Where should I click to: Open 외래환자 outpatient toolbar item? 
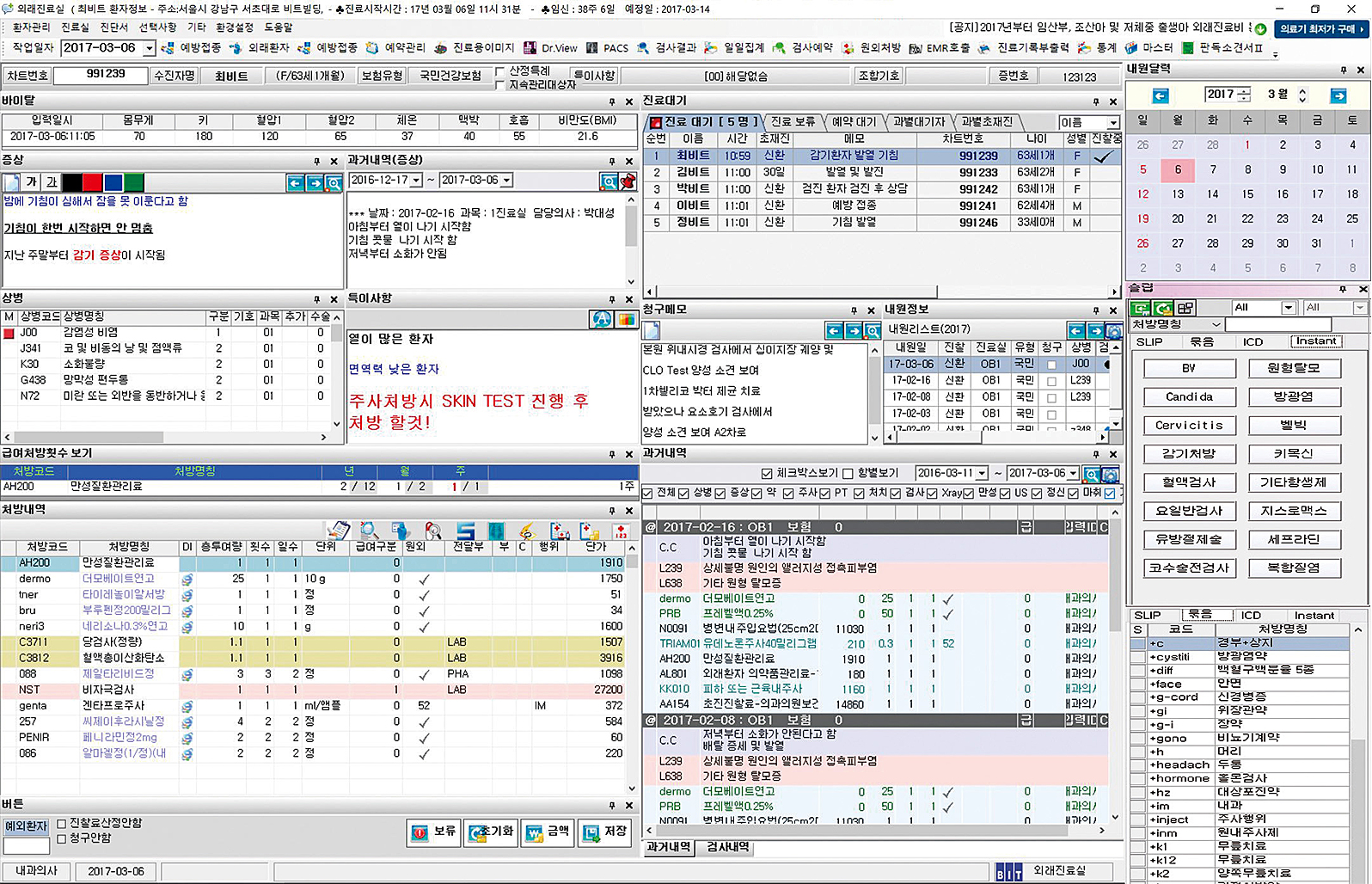260,48
